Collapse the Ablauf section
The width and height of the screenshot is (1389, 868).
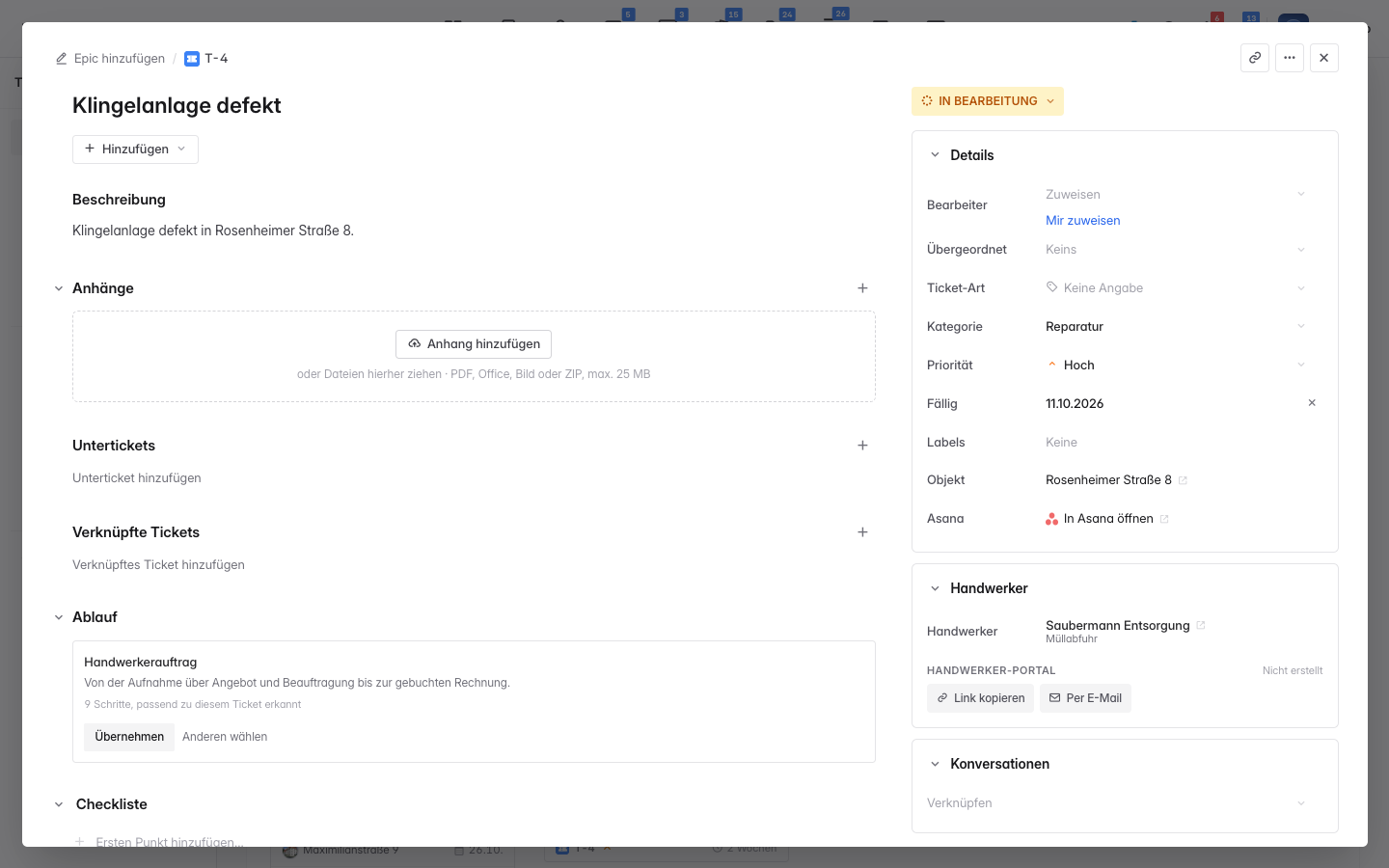point(59,617)
